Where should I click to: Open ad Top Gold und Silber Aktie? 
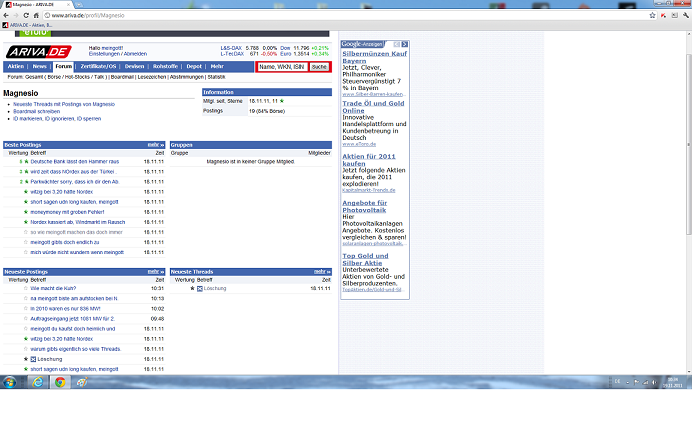pos(365,259)
